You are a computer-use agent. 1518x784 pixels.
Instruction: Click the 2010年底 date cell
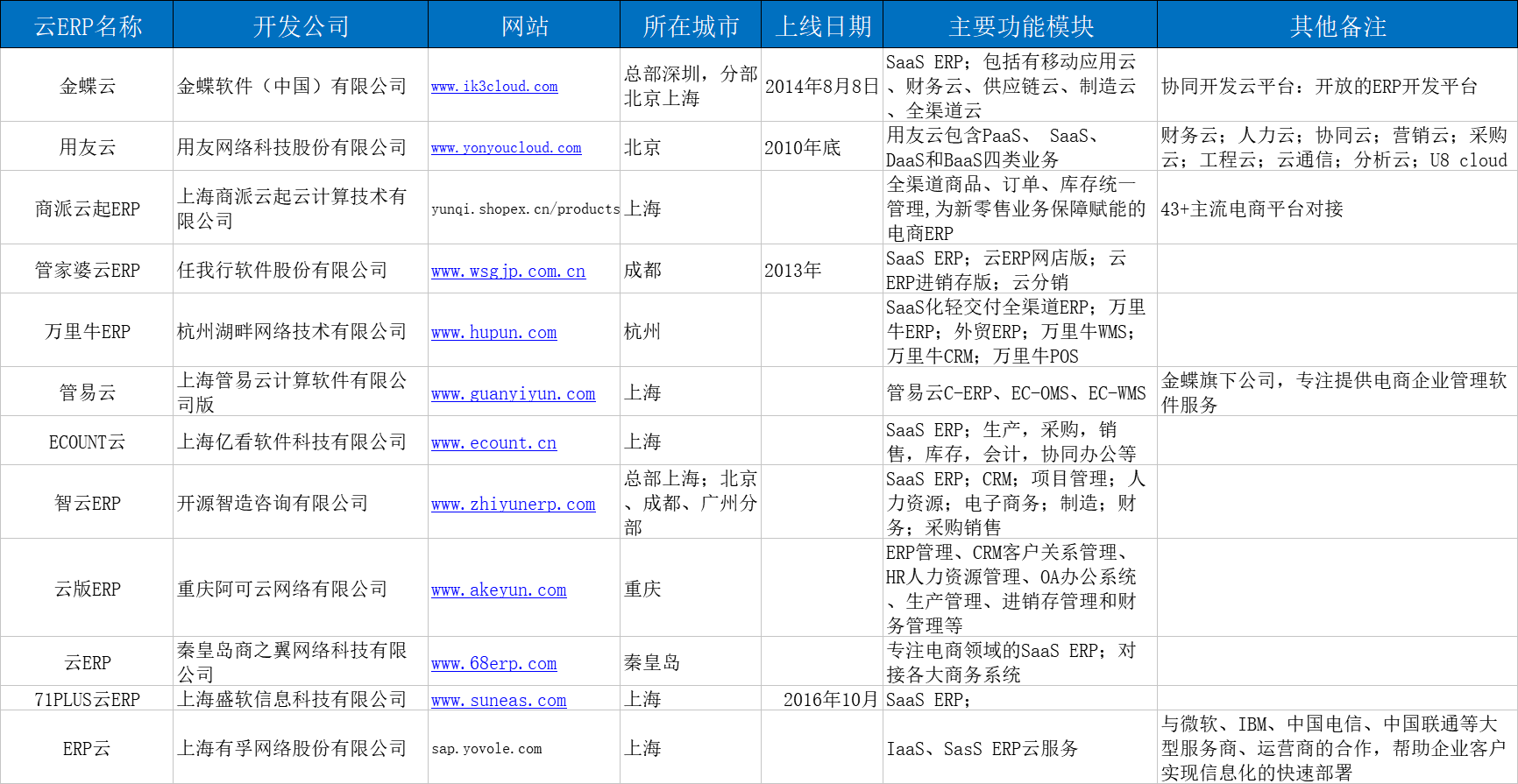point(822,146)
